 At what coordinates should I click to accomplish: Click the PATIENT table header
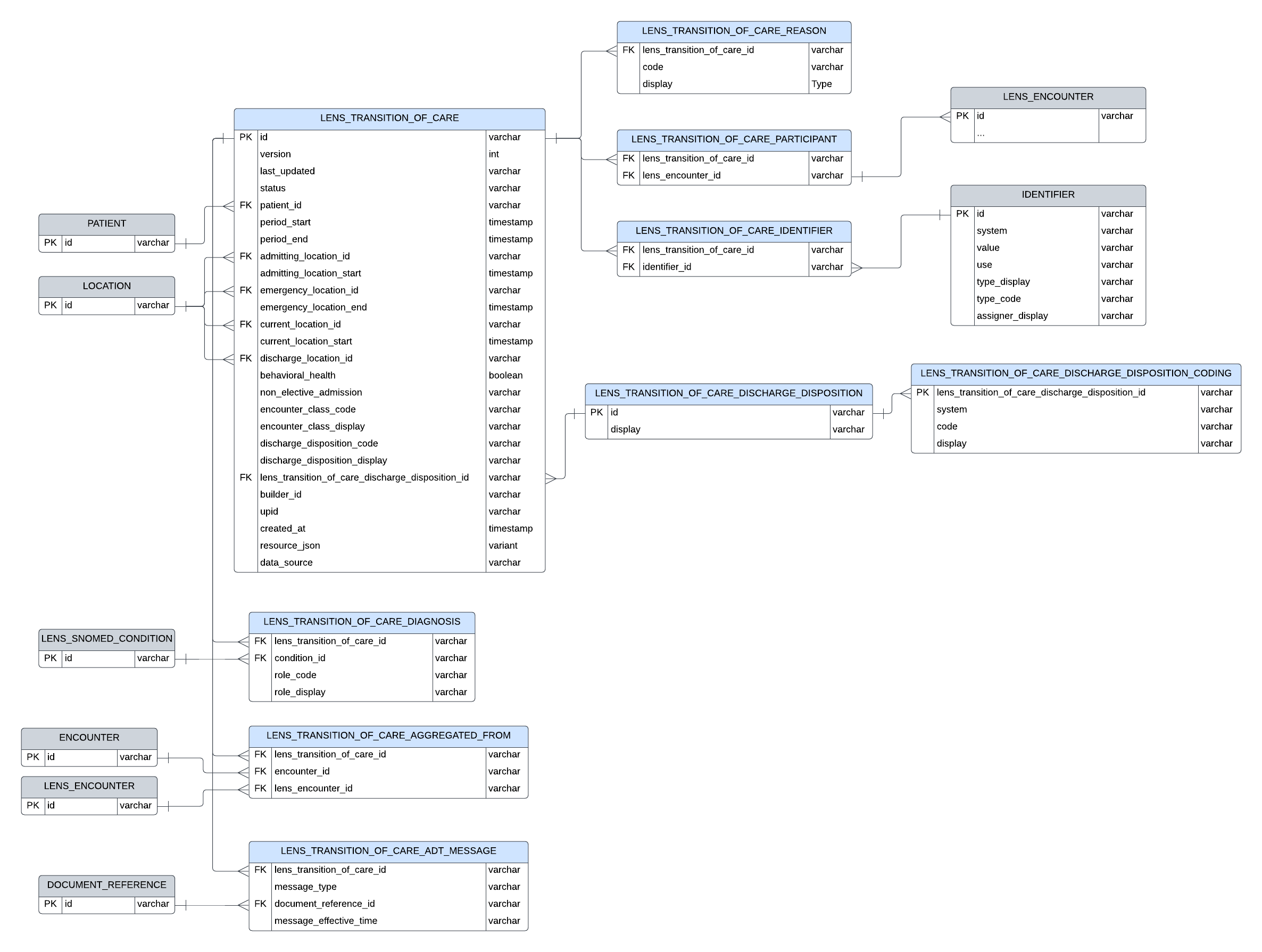107,223
